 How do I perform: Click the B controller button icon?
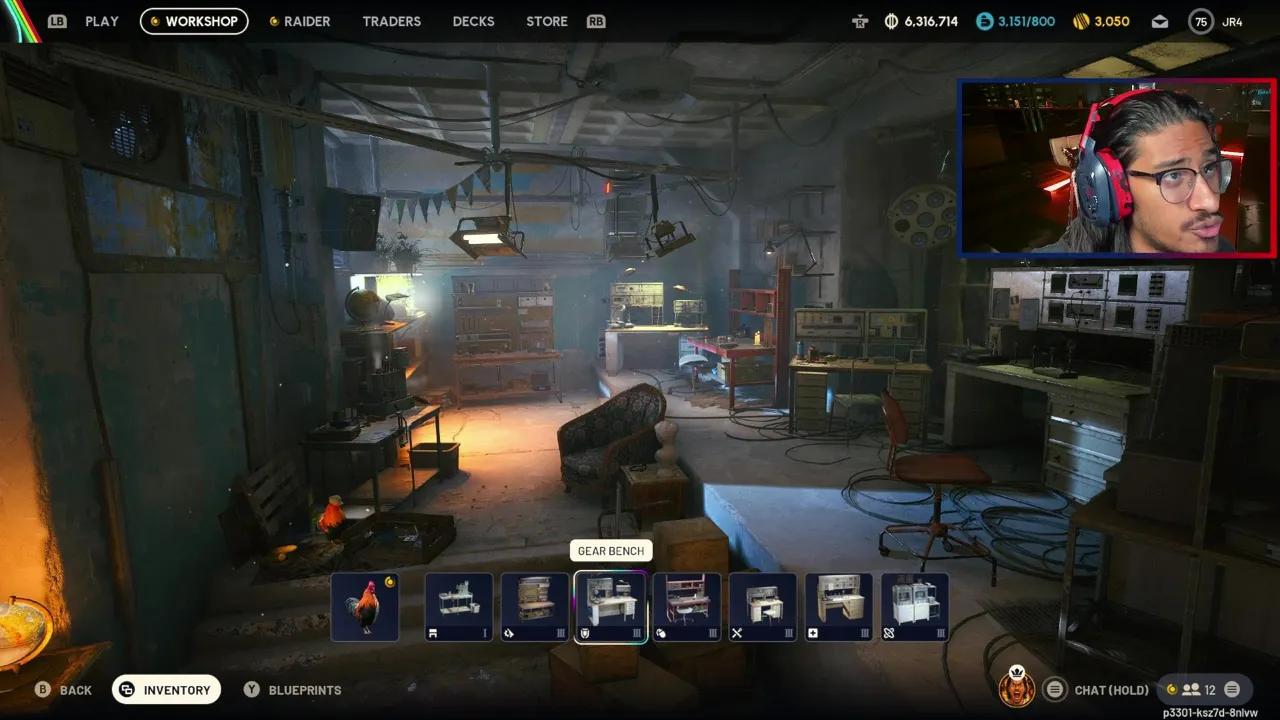tap(42, 690)
